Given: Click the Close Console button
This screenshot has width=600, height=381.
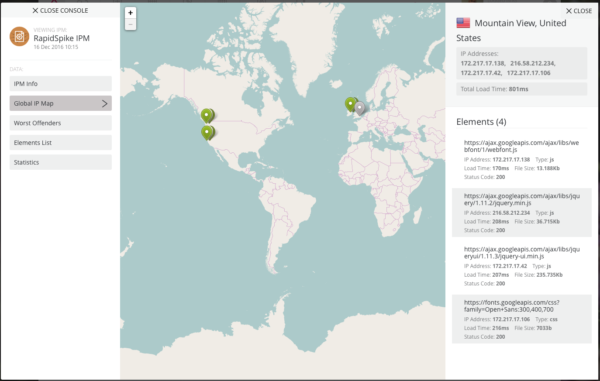Looking at the screenshot, I should [60, 11].
